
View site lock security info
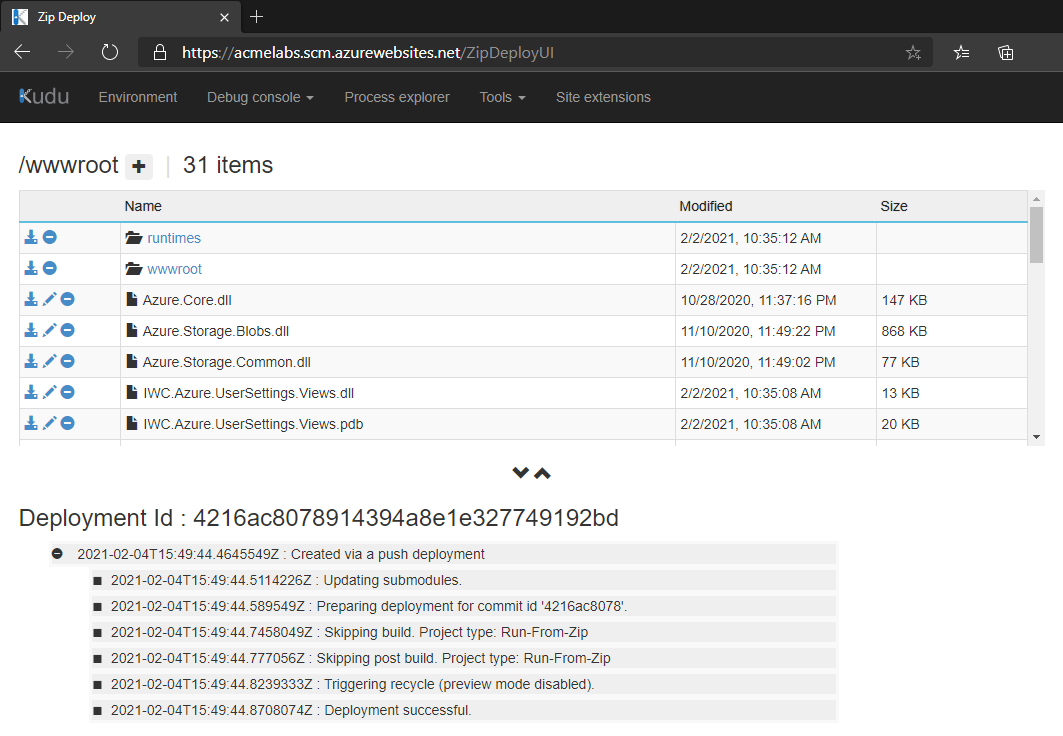[160, 52]
